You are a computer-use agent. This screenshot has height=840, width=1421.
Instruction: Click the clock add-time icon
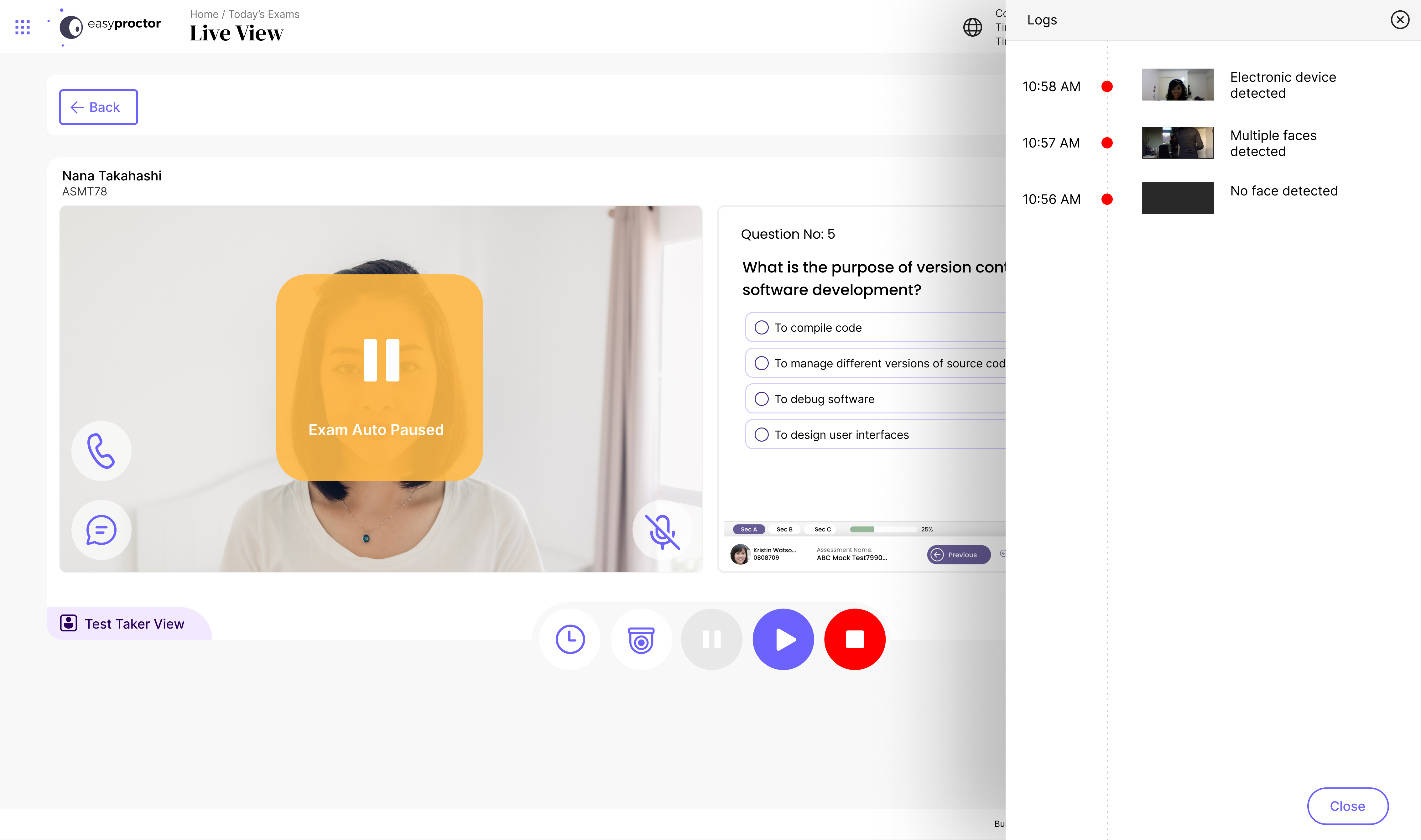pyautogui.click(x=570, y=640)
